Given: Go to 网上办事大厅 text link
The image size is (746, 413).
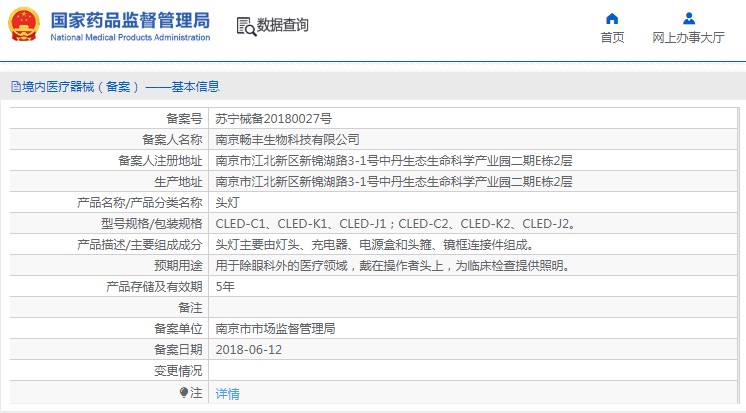Looking at the screenshot, I should 688,38.
